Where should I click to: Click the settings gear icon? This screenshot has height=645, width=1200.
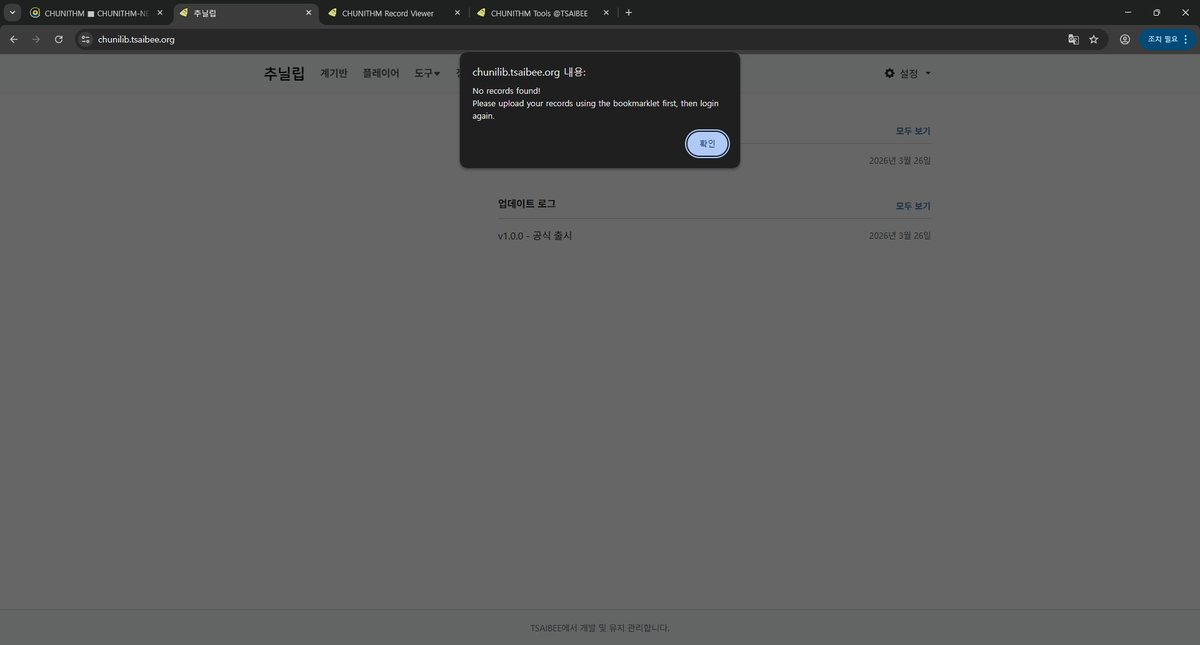[x=889, y=72]
